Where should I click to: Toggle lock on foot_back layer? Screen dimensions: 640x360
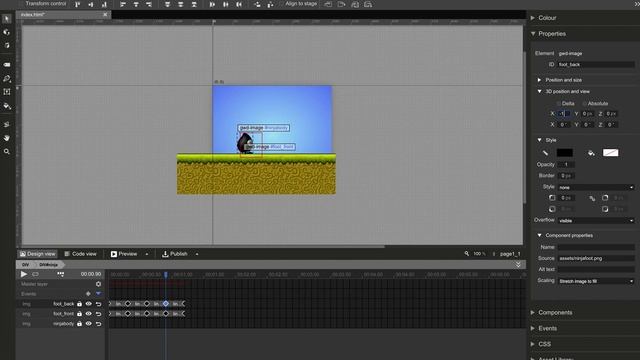point(79,304)
